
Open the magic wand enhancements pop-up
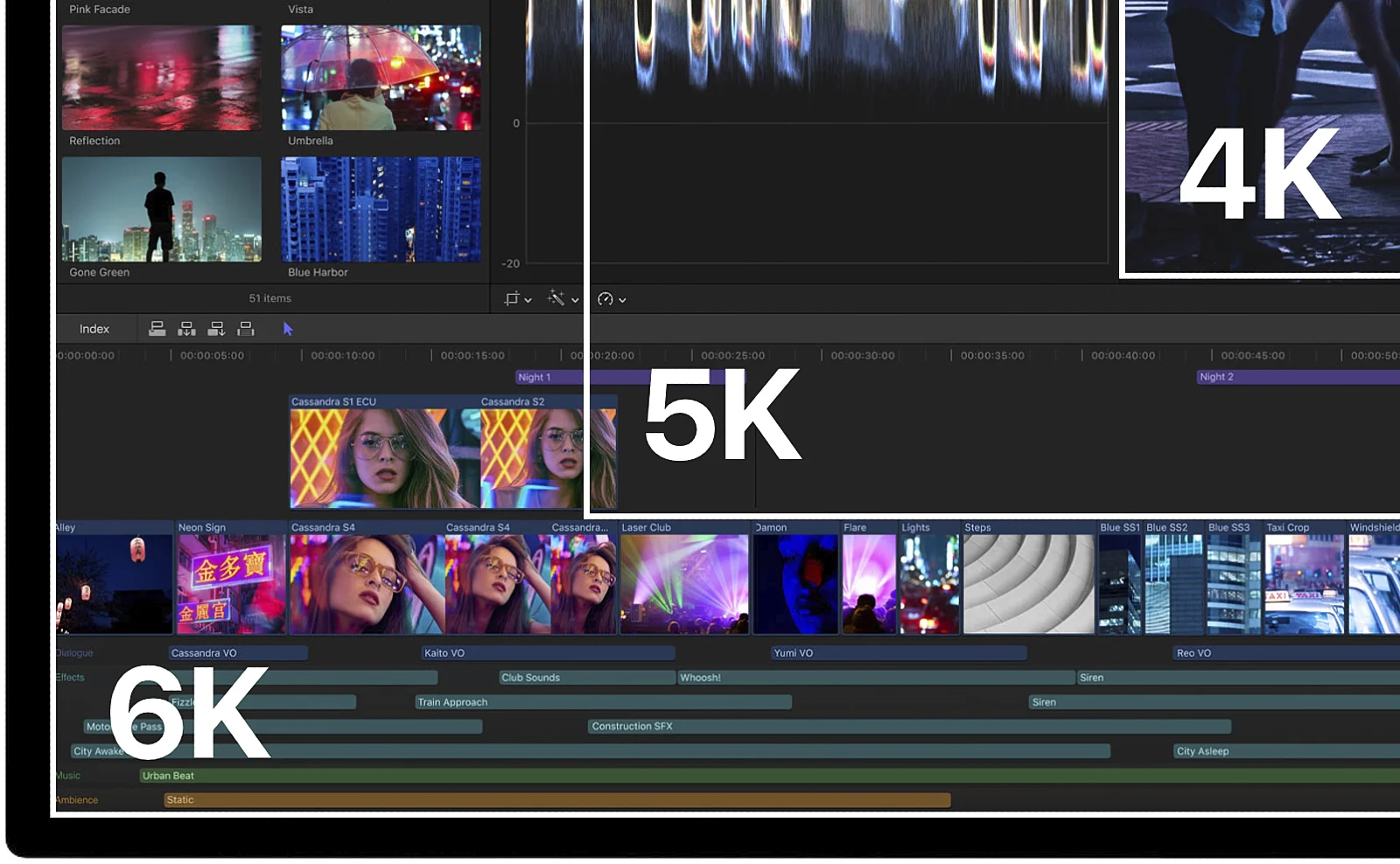tap(563, 299)
